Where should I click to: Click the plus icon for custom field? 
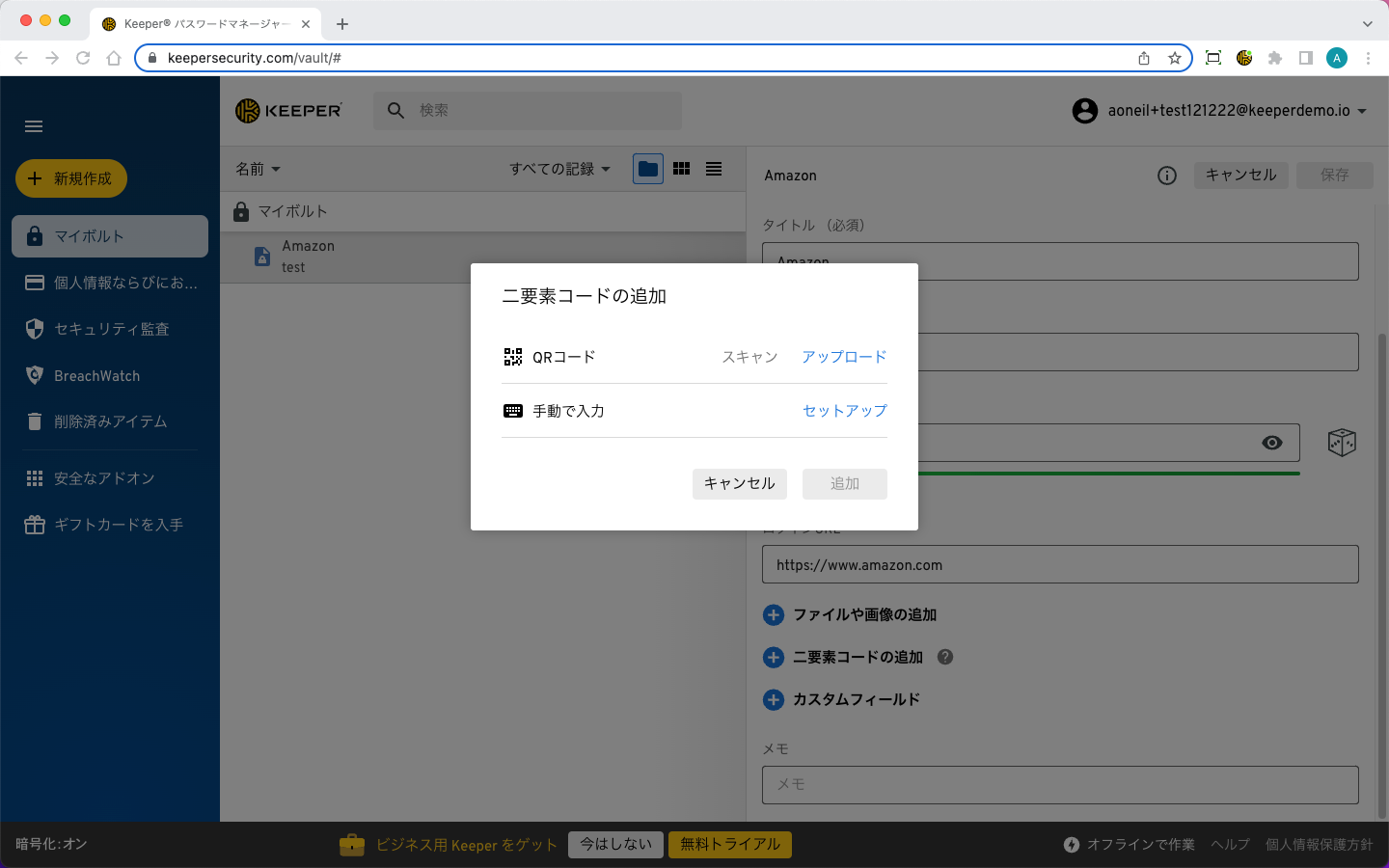774,699
